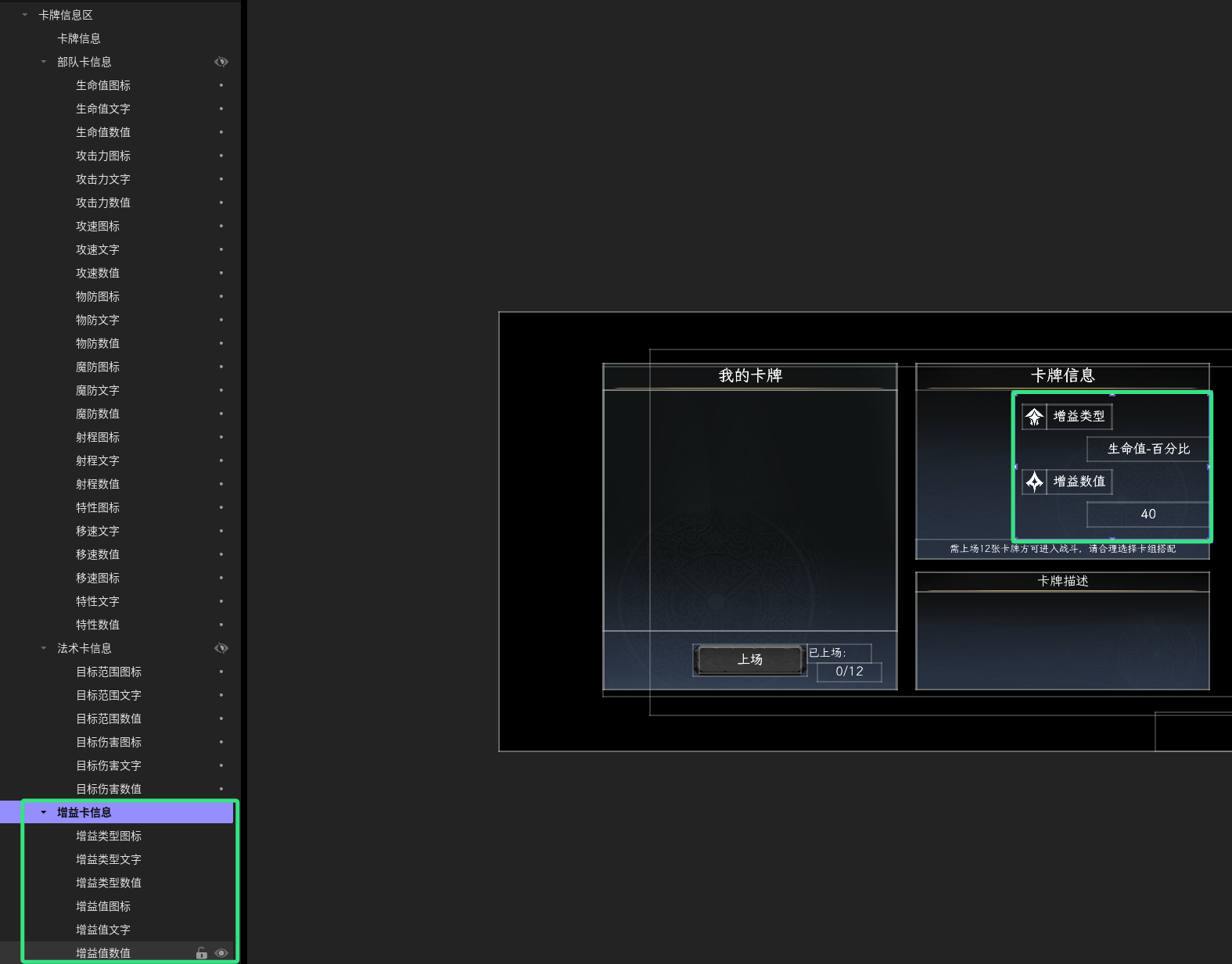This screenshot has height=964, width=1232.
Task: Select the 目标范围数值 layer
Action: (109, 719)
